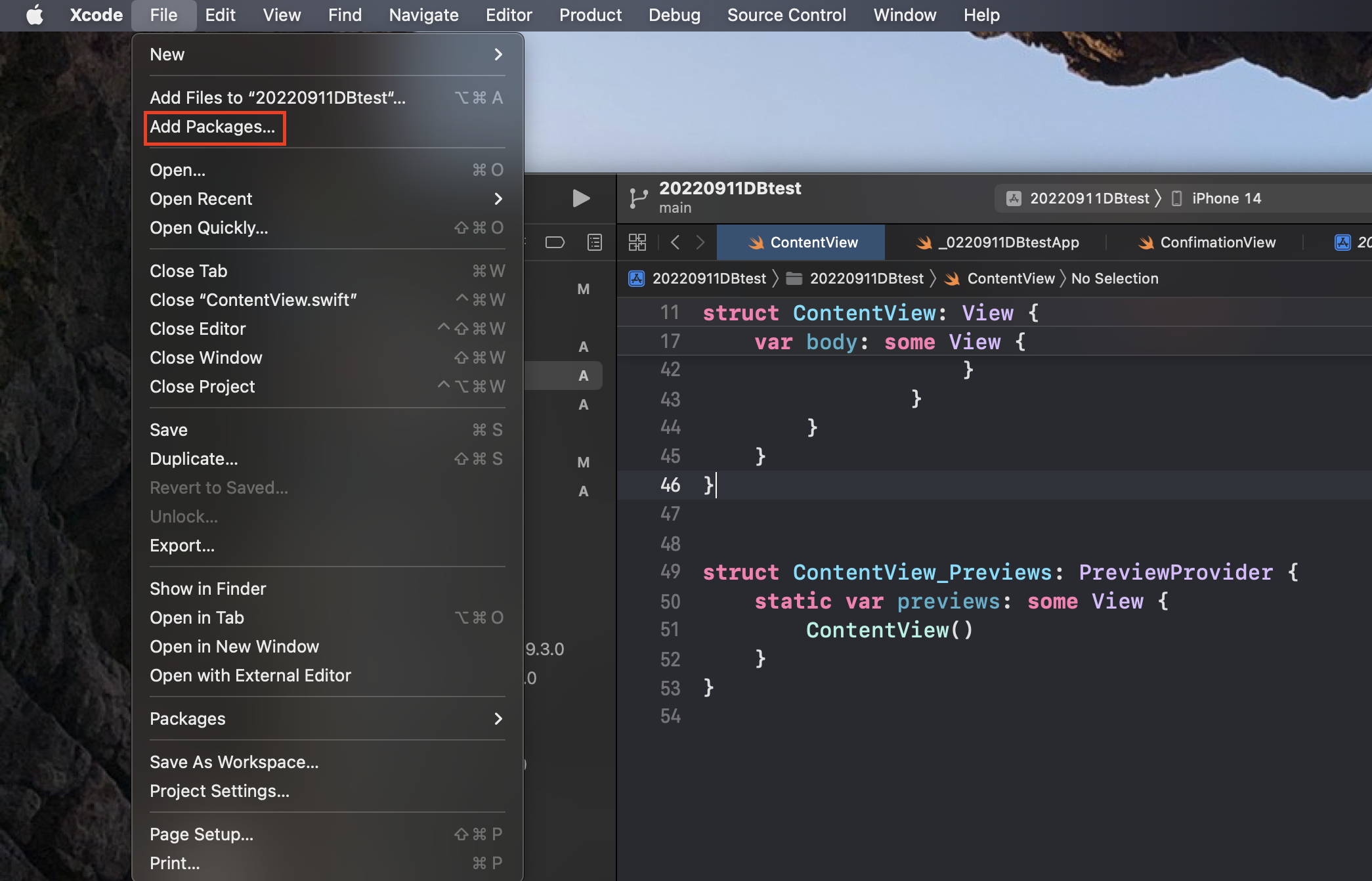Open the Apple menu
Image resolution: width=1372 pixels, height=881 pixels.
[35, 14]
